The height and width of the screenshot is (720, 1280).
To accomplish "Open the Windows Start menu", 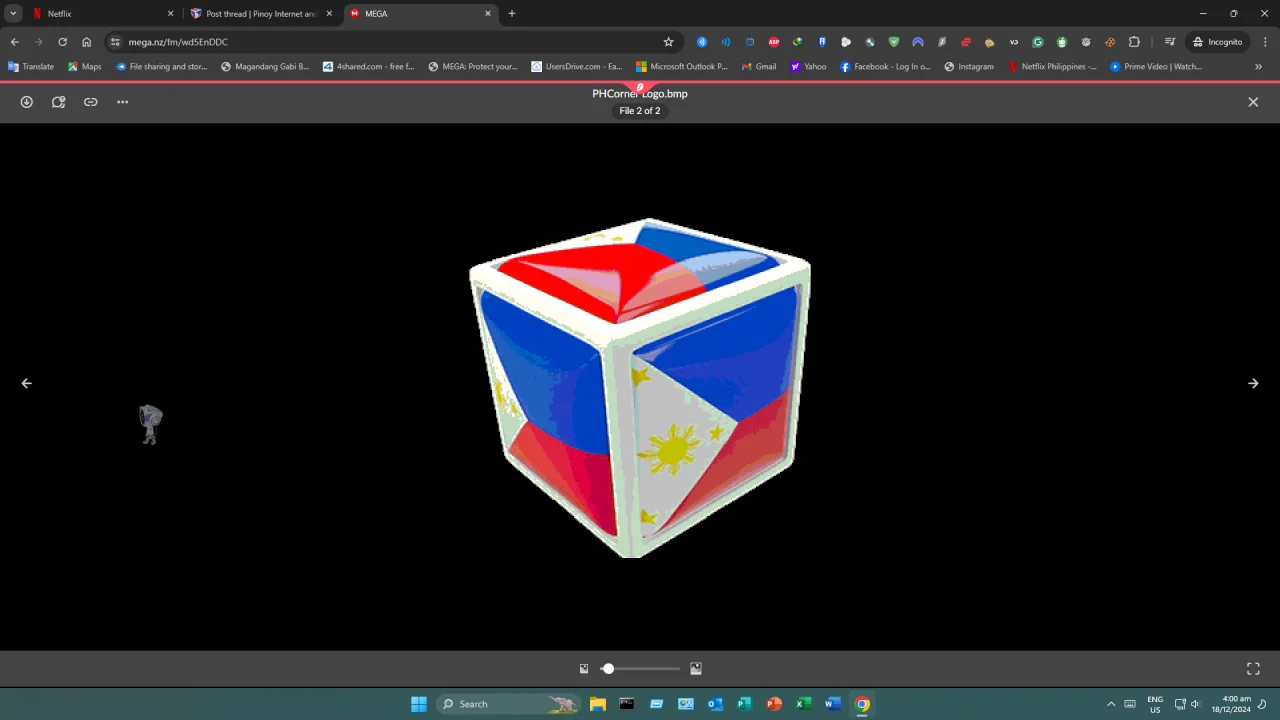I will point(419,704).
